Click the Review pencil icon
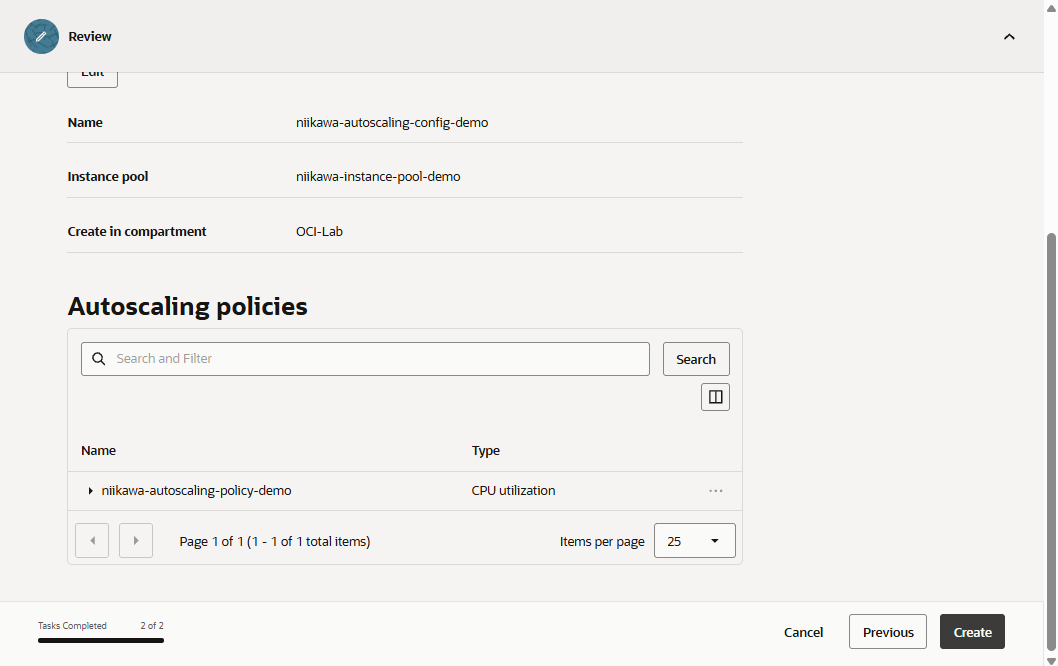The width and height of the screenshot is (1058, 666). (41, 36)
